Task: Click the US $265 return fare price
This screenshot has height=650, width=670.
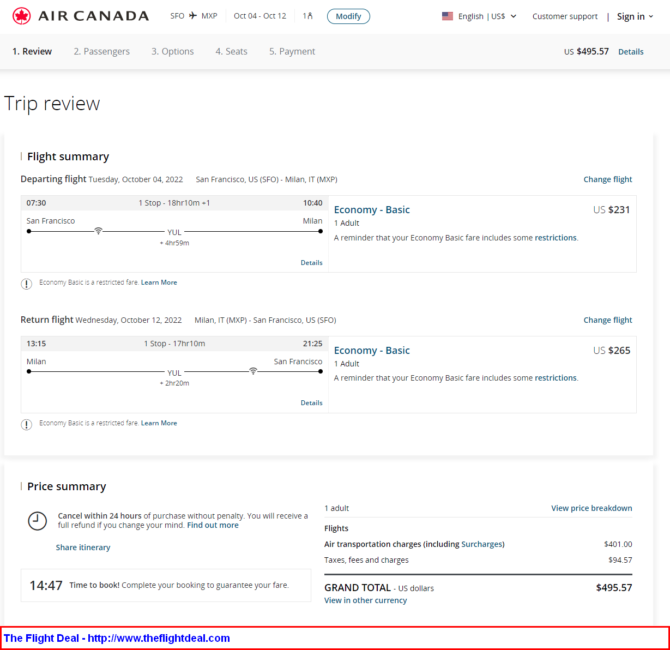Action: [611, 350]
